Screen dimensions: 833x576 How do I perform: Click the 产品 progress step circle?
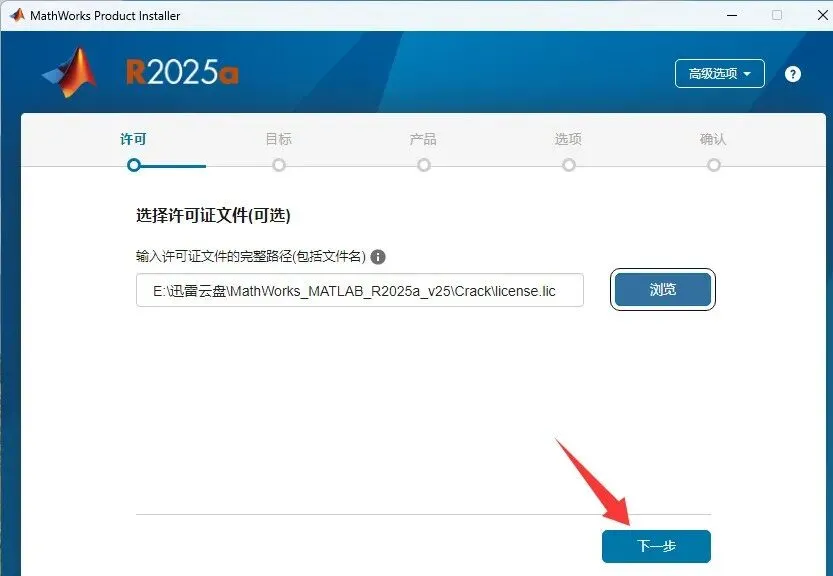click(424, 165)
